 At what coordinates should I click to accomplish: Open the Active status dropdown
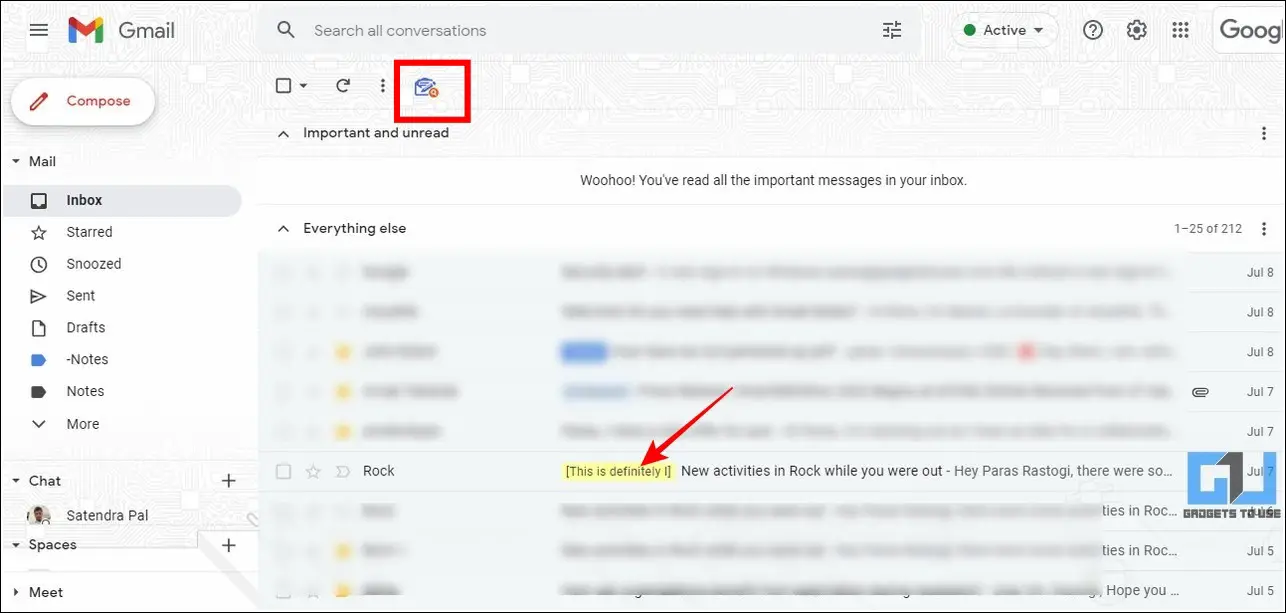point(1003,30)
